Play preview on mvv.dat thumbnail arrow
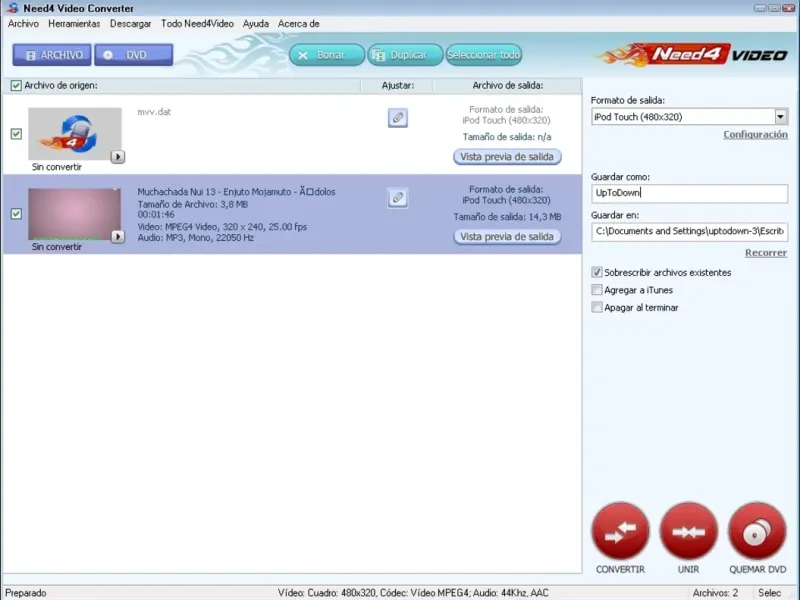This screenshot has height=600, width=800. pyautogui.click(x=118, y=157)
